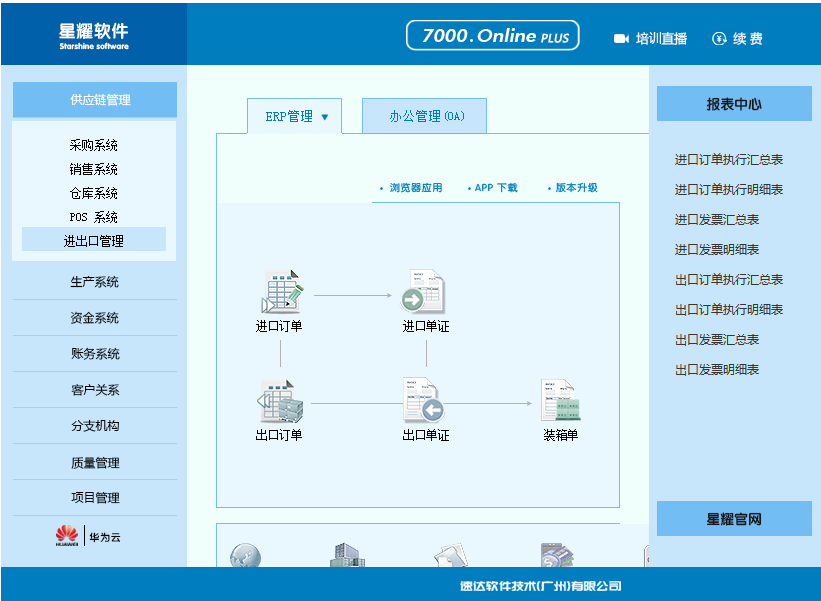Click the building icon in the bottom panel
This screenshot has height=601, width=821.
tap(347, 555)
